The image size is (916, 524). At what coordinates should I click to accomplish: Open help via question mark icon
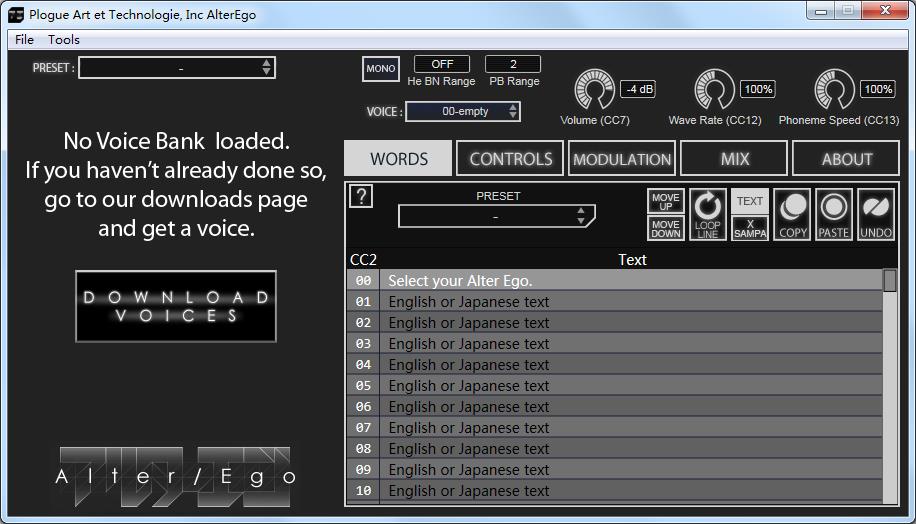pyautogui.click(x=362, y=197)
